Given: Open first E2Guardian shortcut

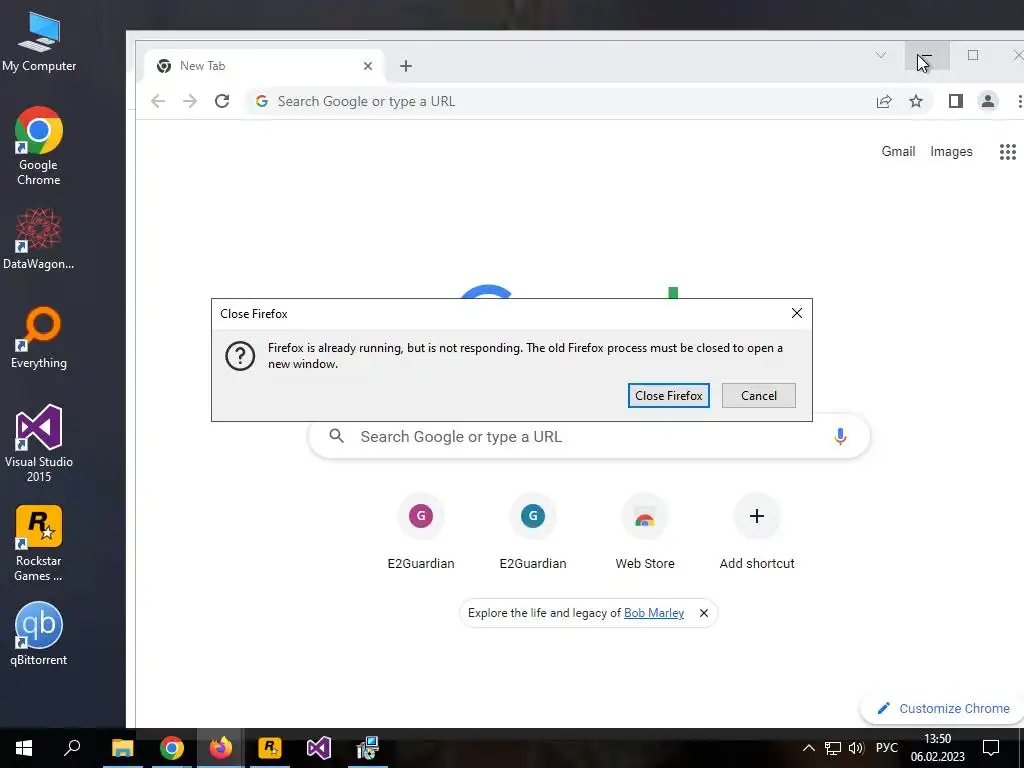Looking at the screenshot, I should (421, 532).
